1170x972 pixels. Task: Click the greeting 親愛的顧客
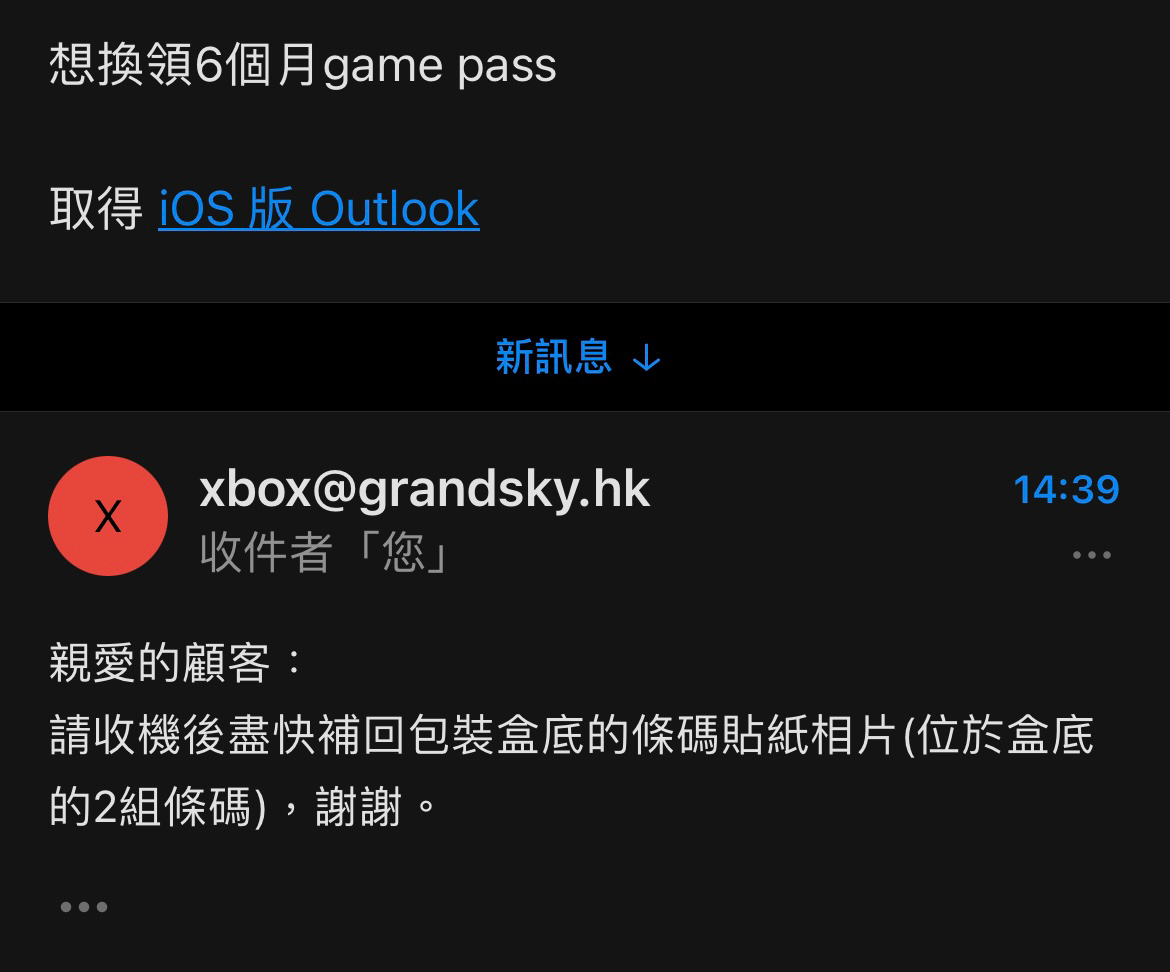[159, 662]
